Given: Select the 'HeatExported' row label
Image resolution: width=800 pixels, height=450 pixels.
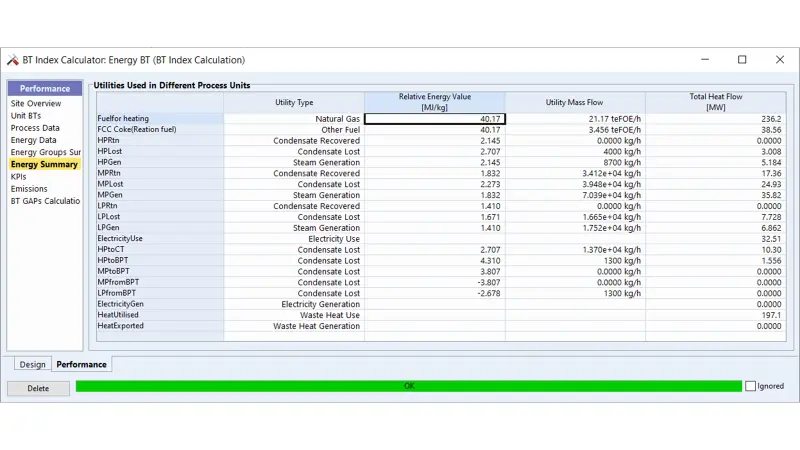Looking at the screenshot, I should pyautogui.click(x=160, y=326).
